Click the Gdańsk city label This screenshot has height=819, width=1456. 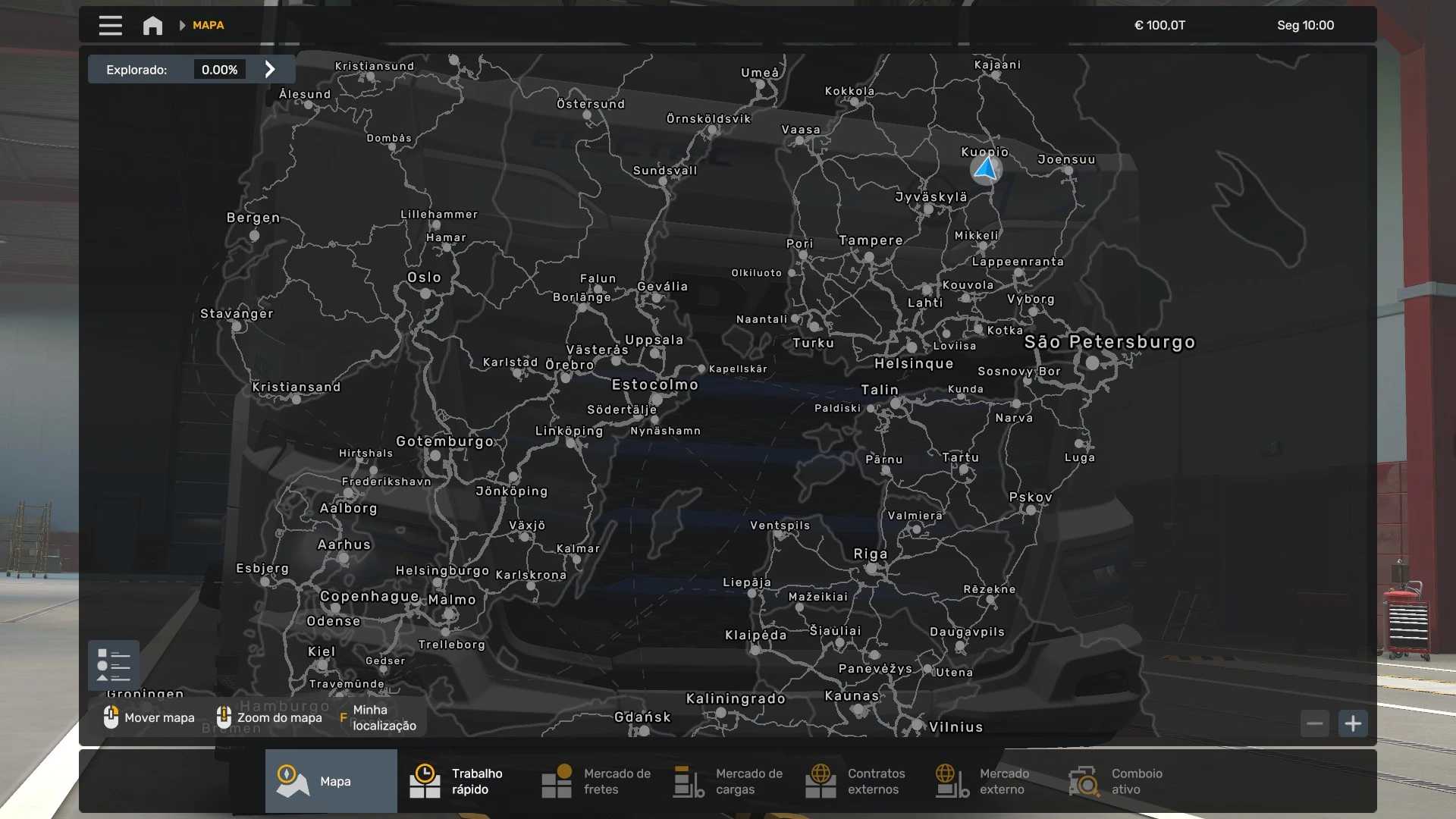tap(642, 717)
